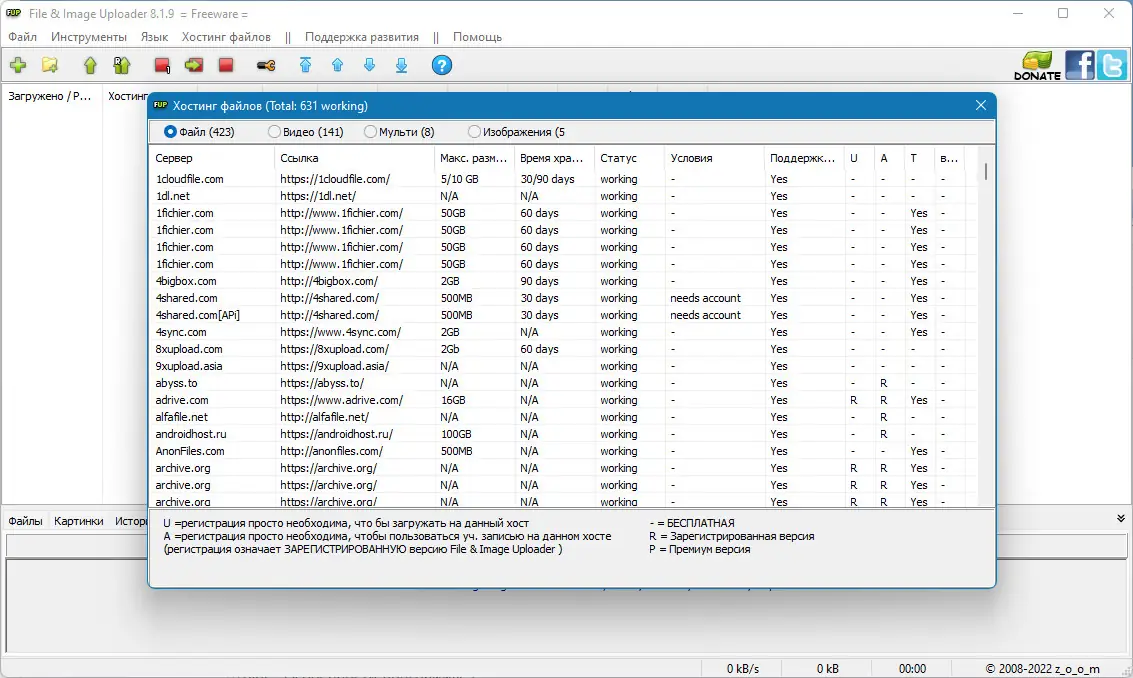Click the DONATE icon
Screen dimensions: 1133x678
coord(1038,65)
